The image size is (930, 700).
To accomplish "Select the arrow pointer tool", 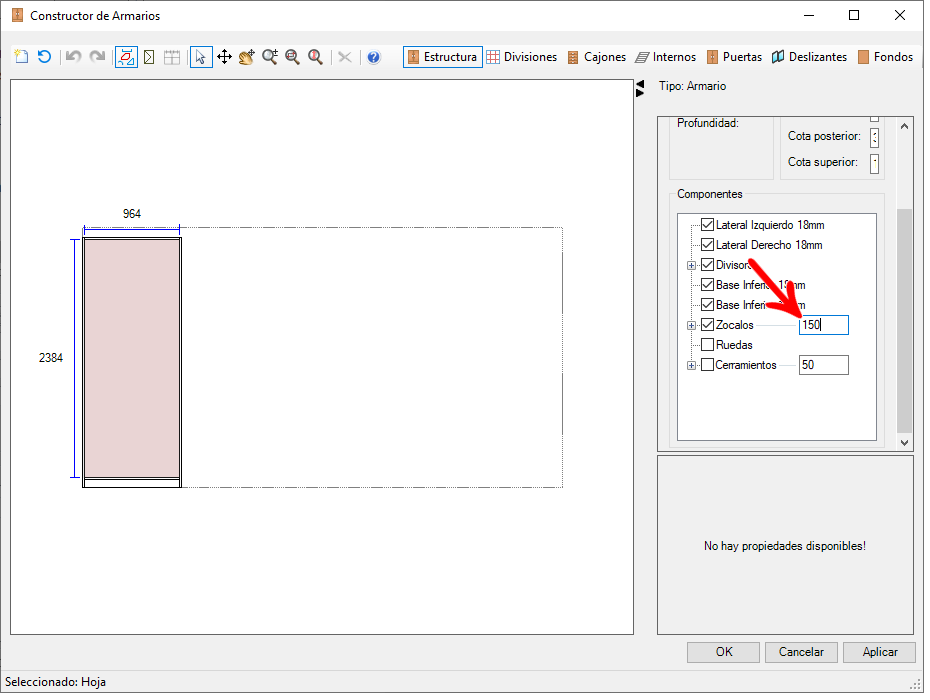I will 201,57.
